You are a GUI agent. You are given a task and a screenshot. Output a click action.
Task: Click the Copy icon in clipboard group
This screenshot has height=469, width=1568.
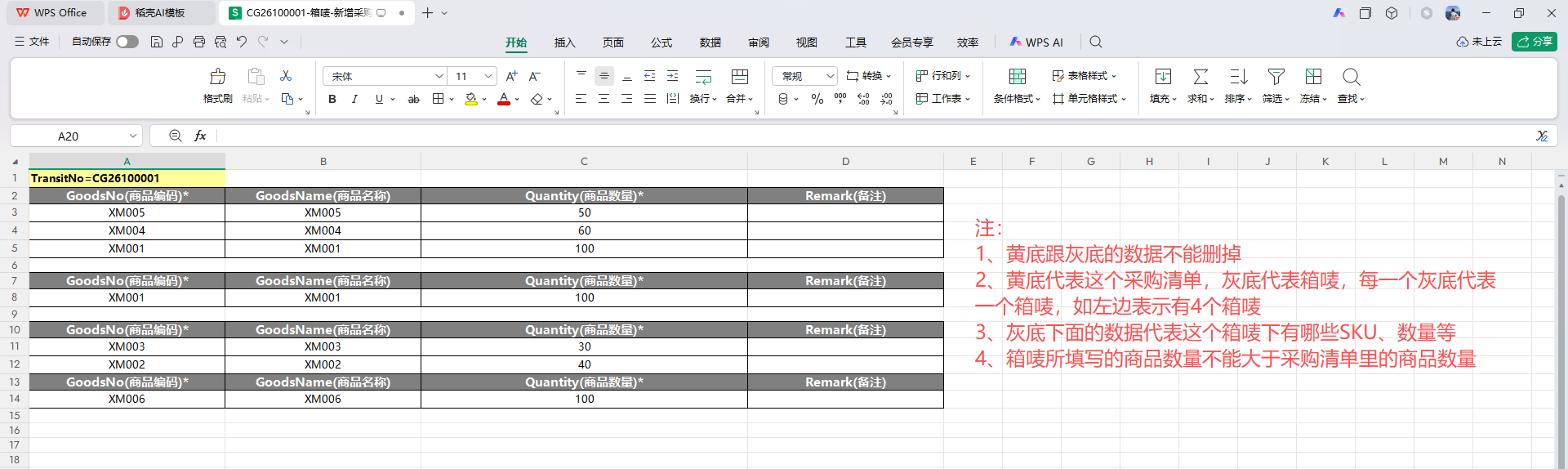pyautogui.click(x=287, y=99)
